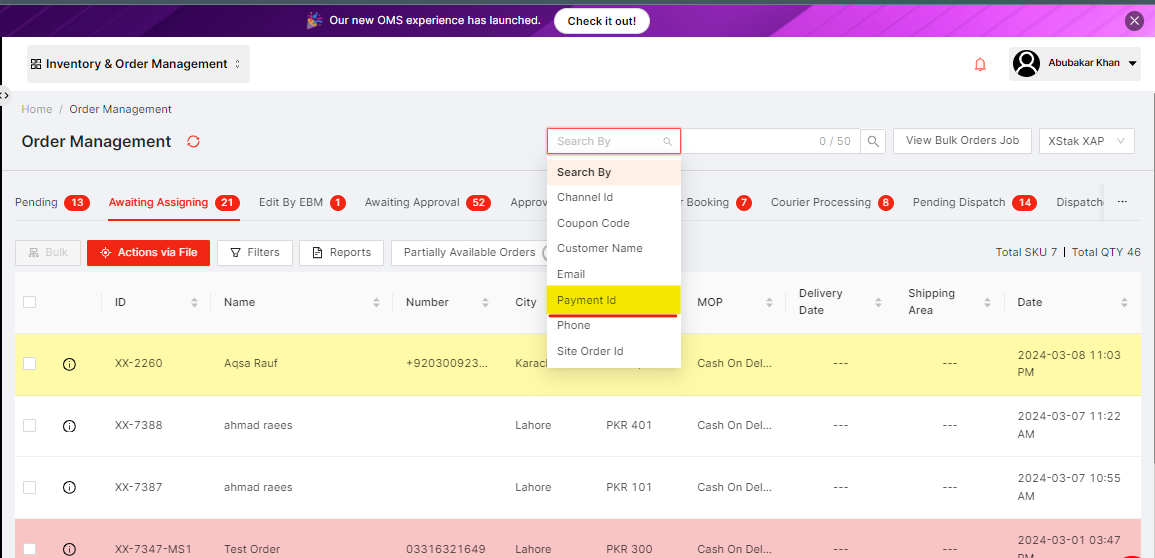Expand the XStak XAP dropdown
This screenshot has height=558, width=1155.
point(1086,141)
